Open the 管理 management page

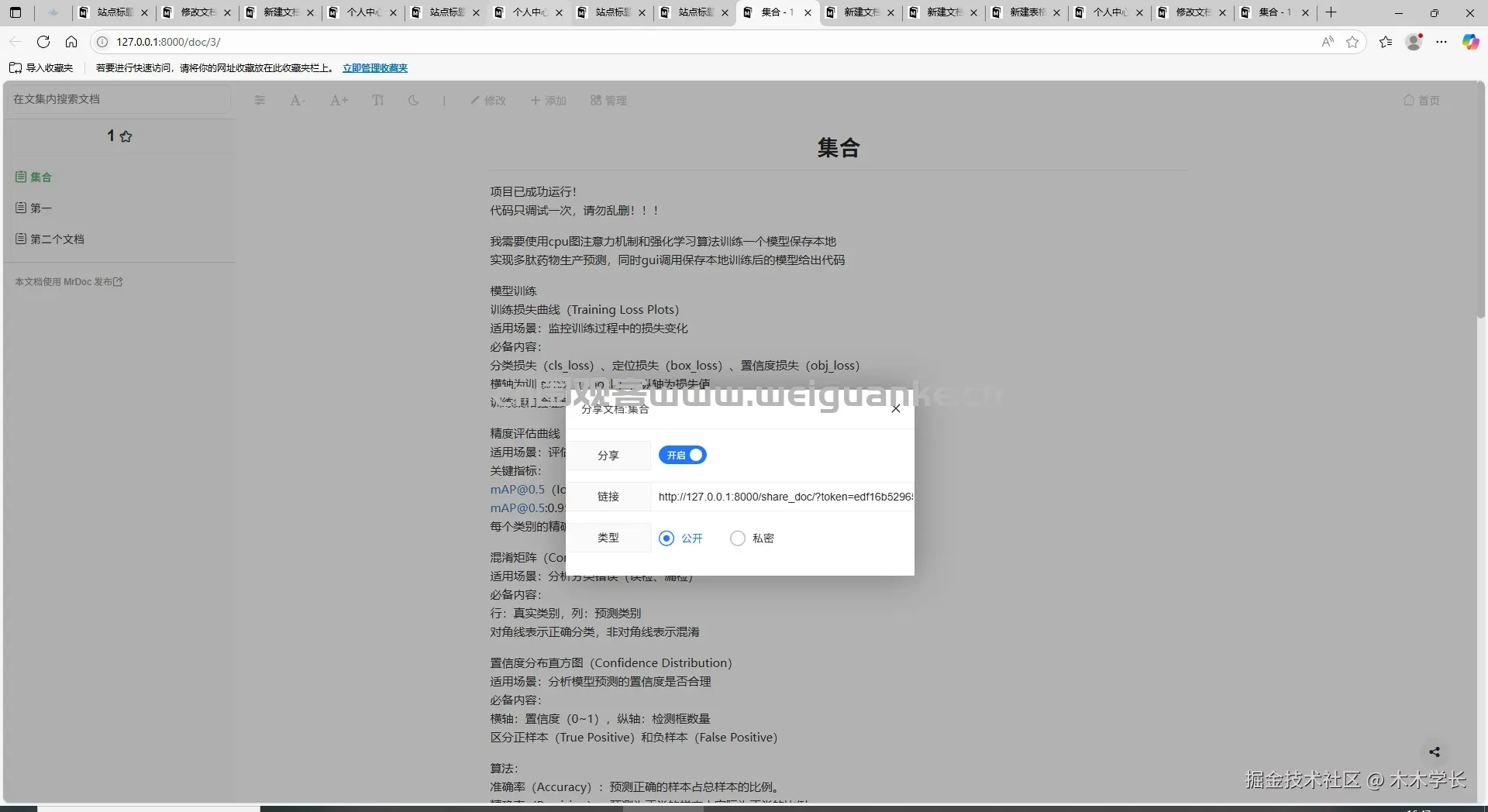(x=608, y=100)
